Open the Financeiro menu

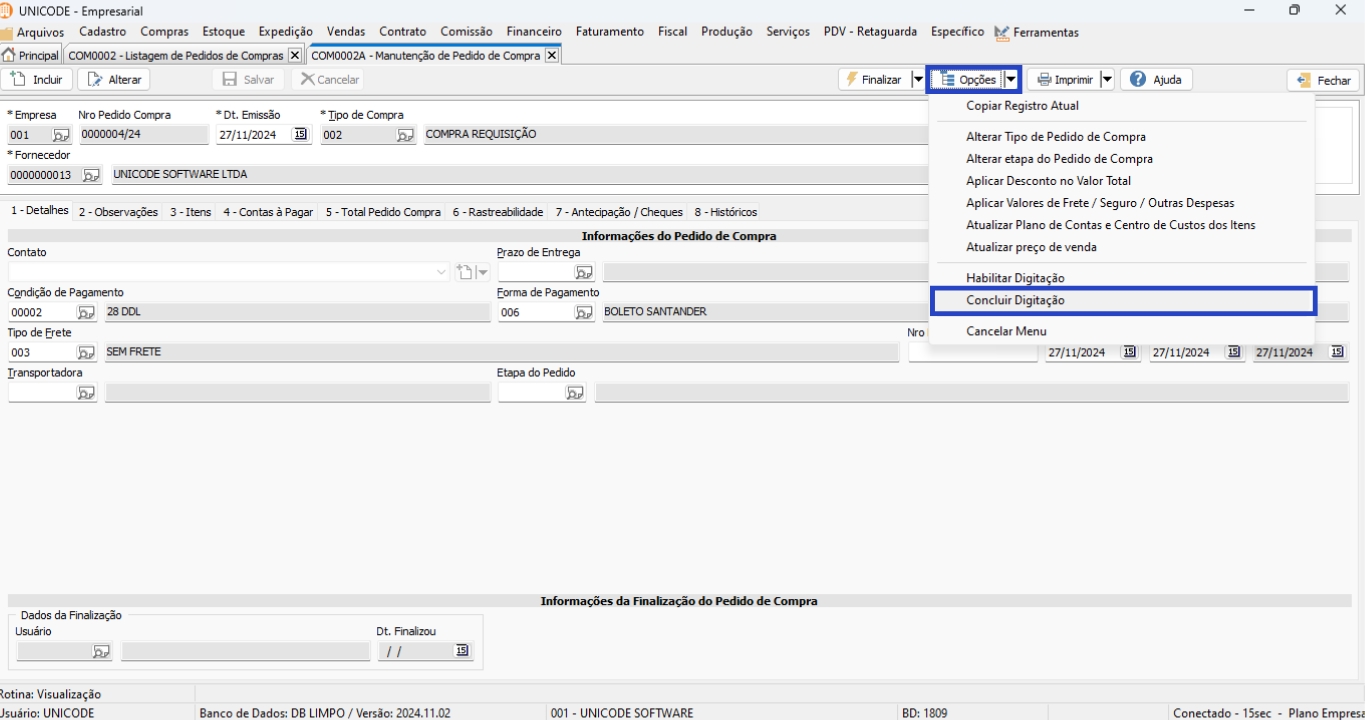tap(534, 32)
